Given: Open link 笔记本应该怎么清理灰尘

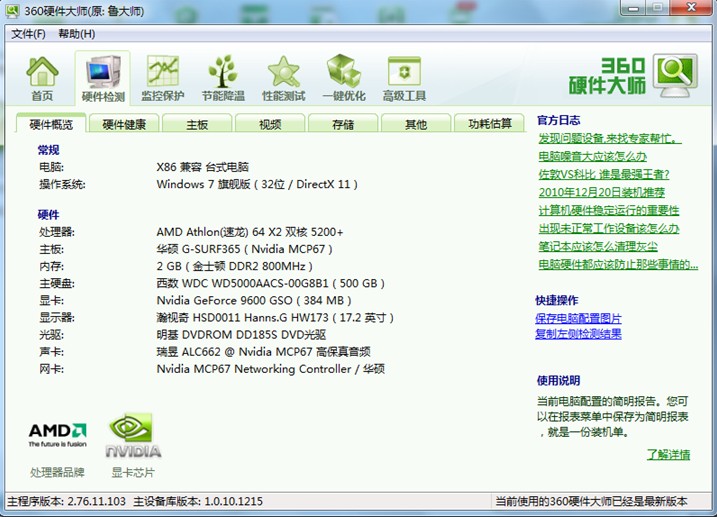Looking at the screenshot, I should click(598, 246).
